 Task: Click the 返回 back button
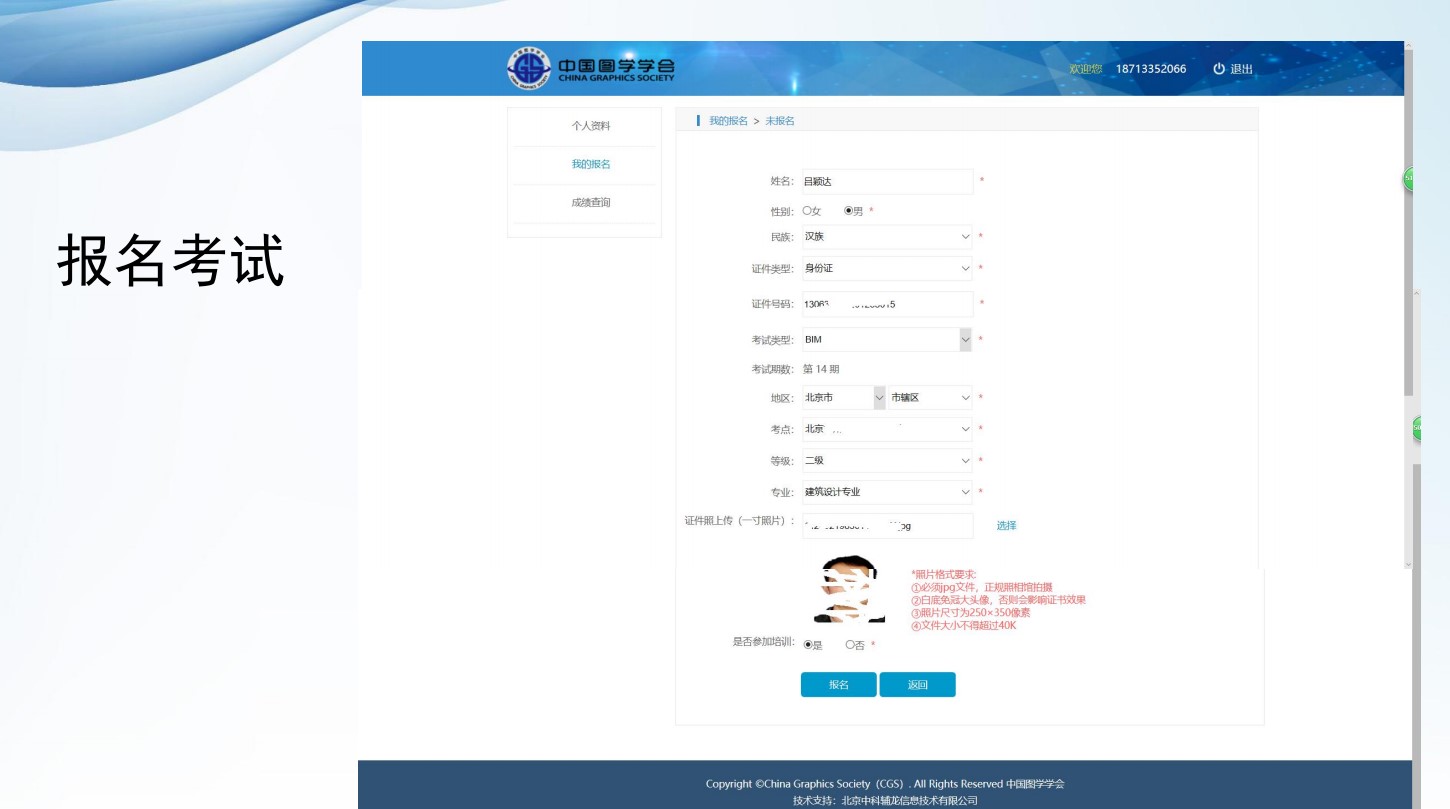pyautogui.click(x=917, y=685)
